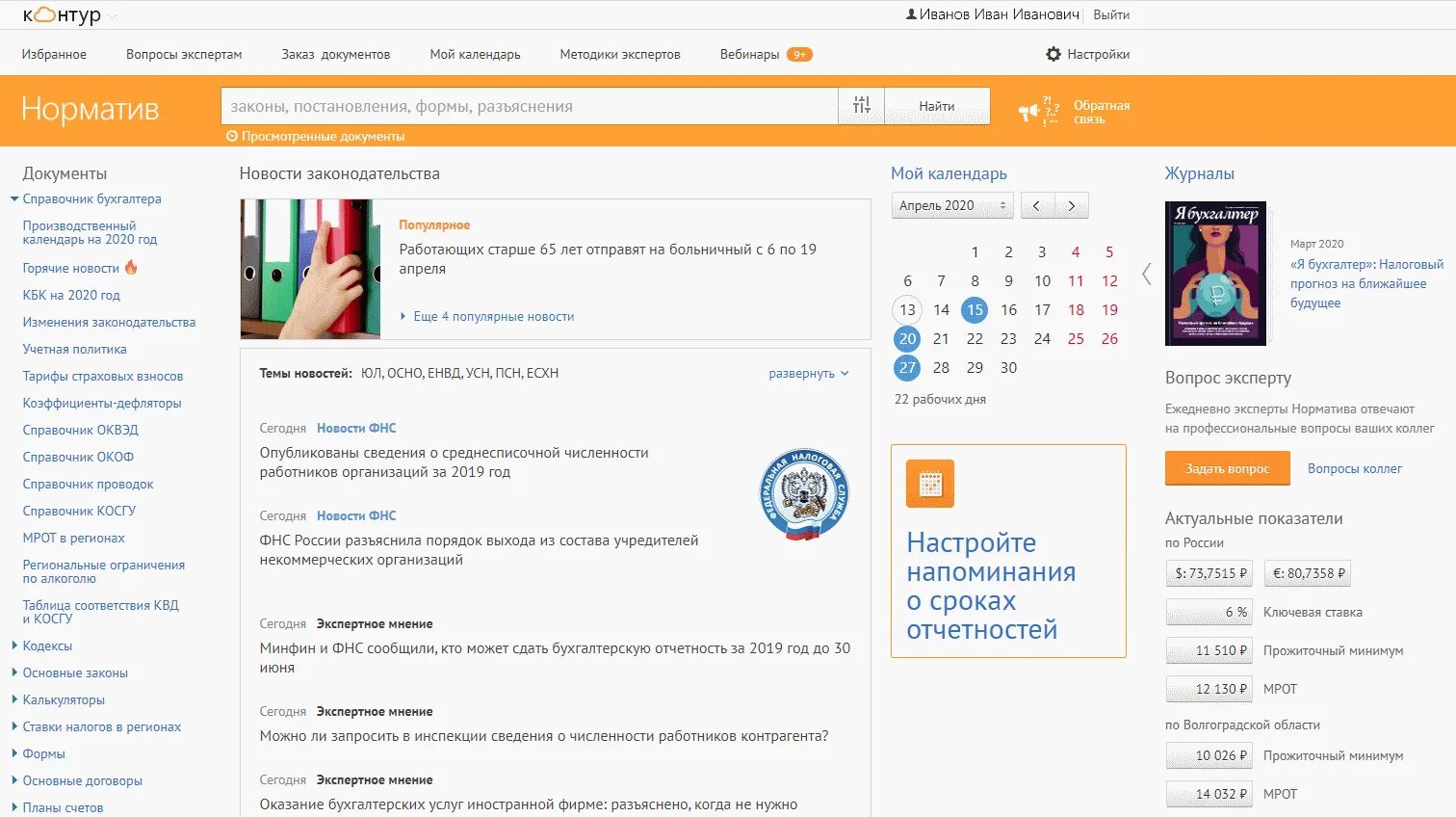The width and height of the screenshot is (1456, 817).
Task: Select date 15 in the April calendar
Action: point(975,310)
